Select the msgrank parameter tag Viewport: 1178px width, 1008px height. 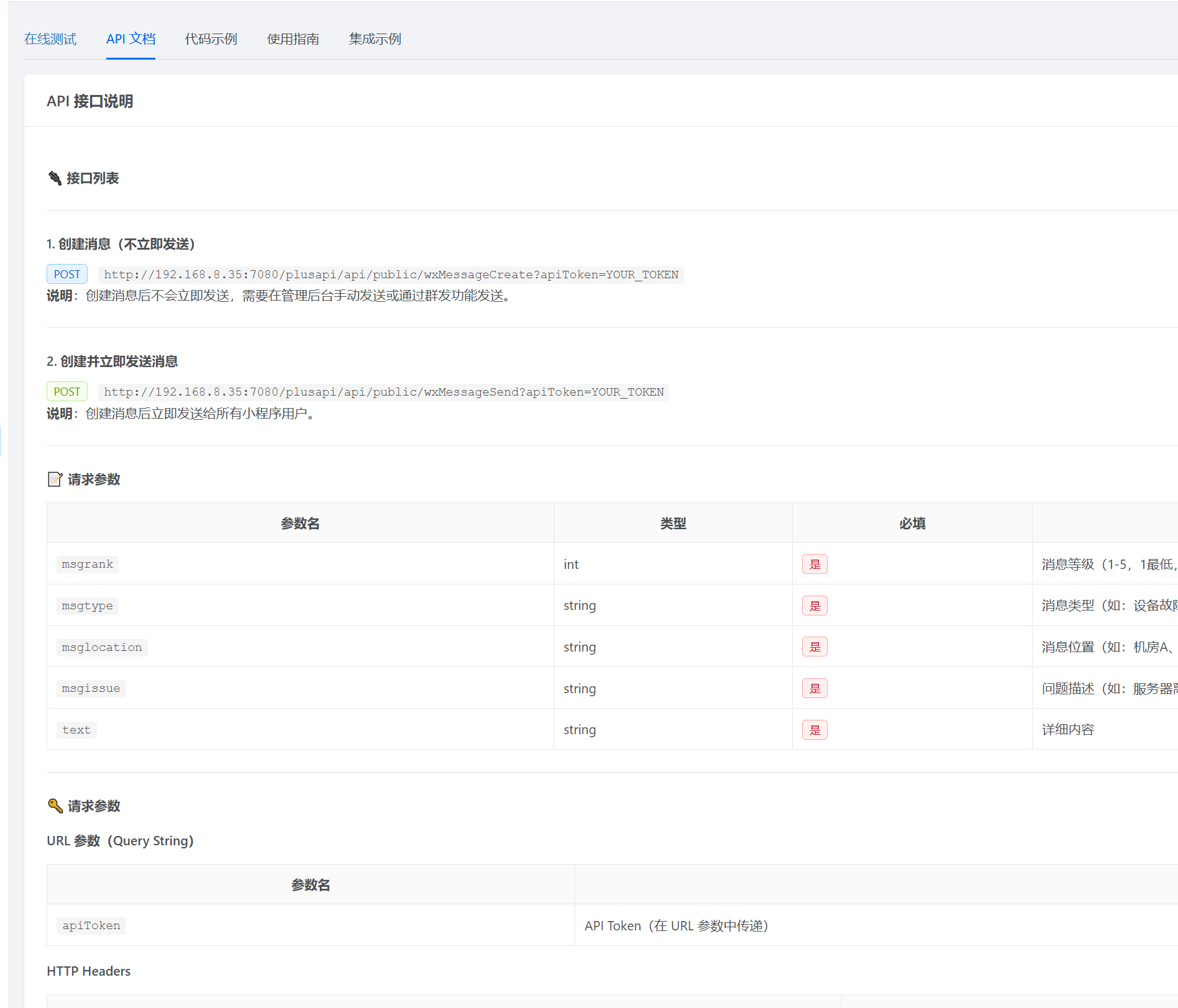tap(87, 564)
